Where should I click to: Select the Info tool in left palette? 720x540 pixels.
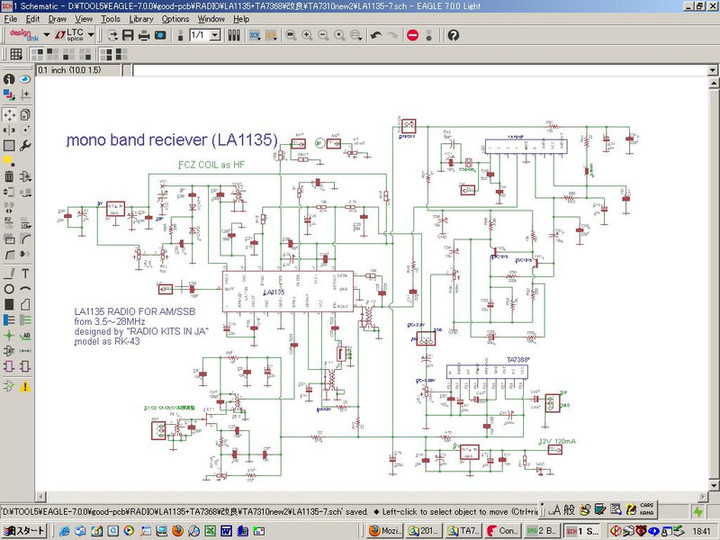9,79
